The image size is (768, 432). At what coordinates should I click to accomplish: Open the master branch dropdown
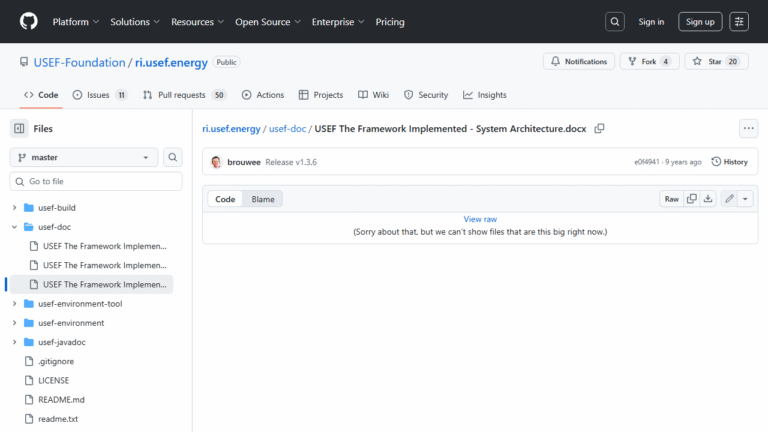point(84,157)
